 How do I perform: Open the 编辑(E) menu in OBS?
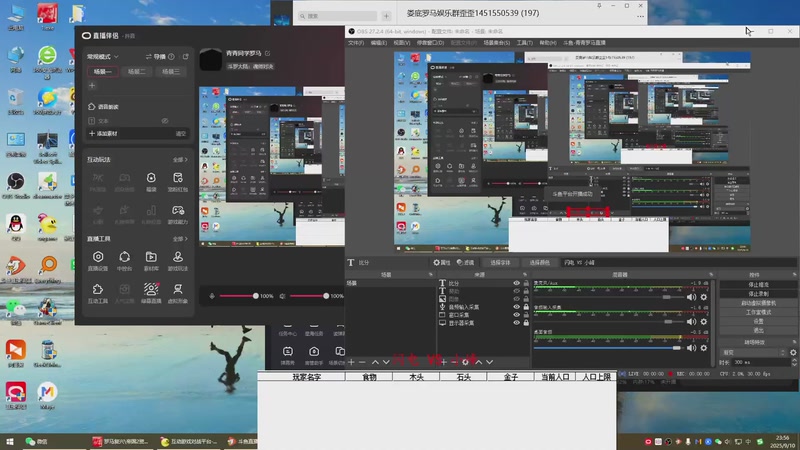coord(379,43)
